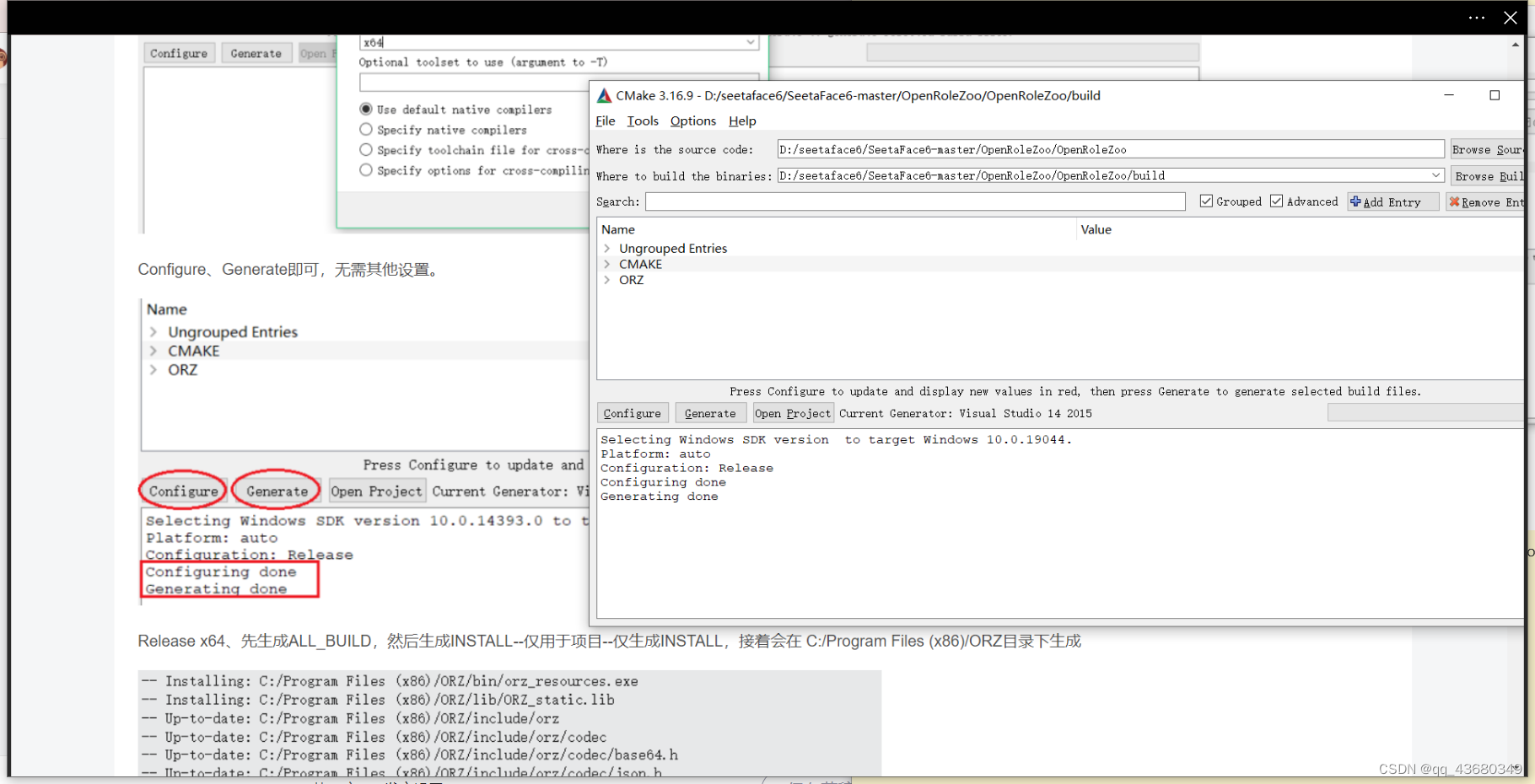
Task: Expand the CMAKE tree entry
Action: [606, 264]
